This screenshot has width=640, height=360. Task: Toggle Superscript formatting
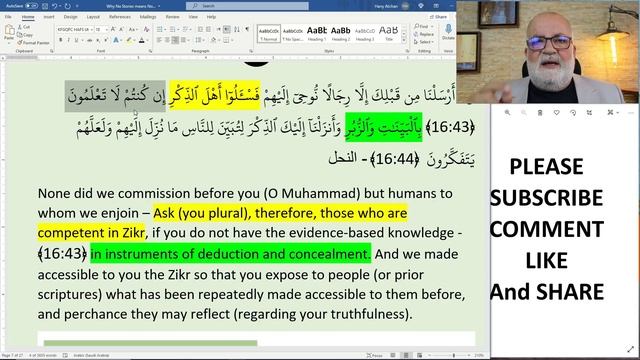(x=106, y=40)
